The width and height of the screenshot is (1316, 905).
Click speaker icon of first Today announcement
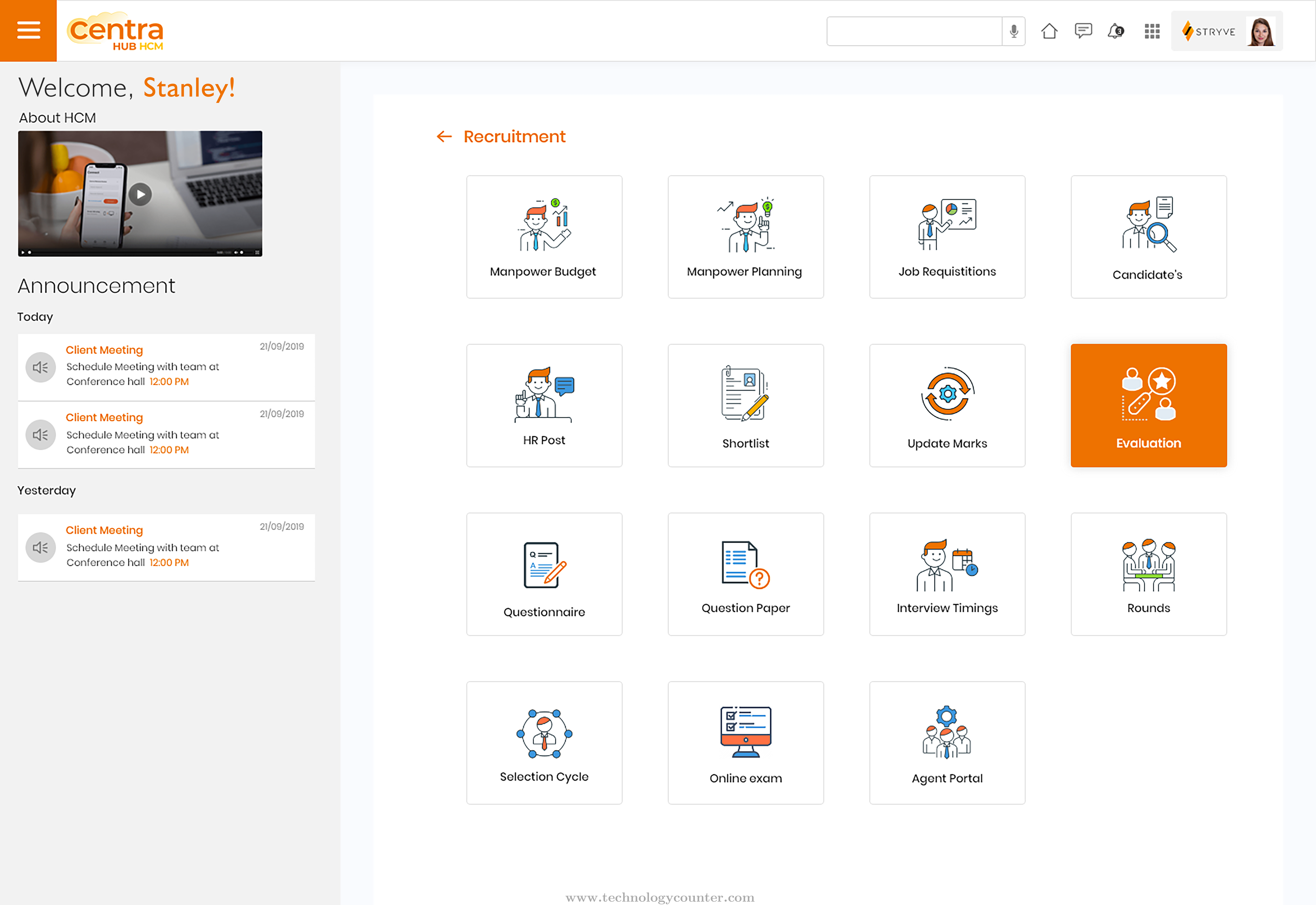coord(41,367)
